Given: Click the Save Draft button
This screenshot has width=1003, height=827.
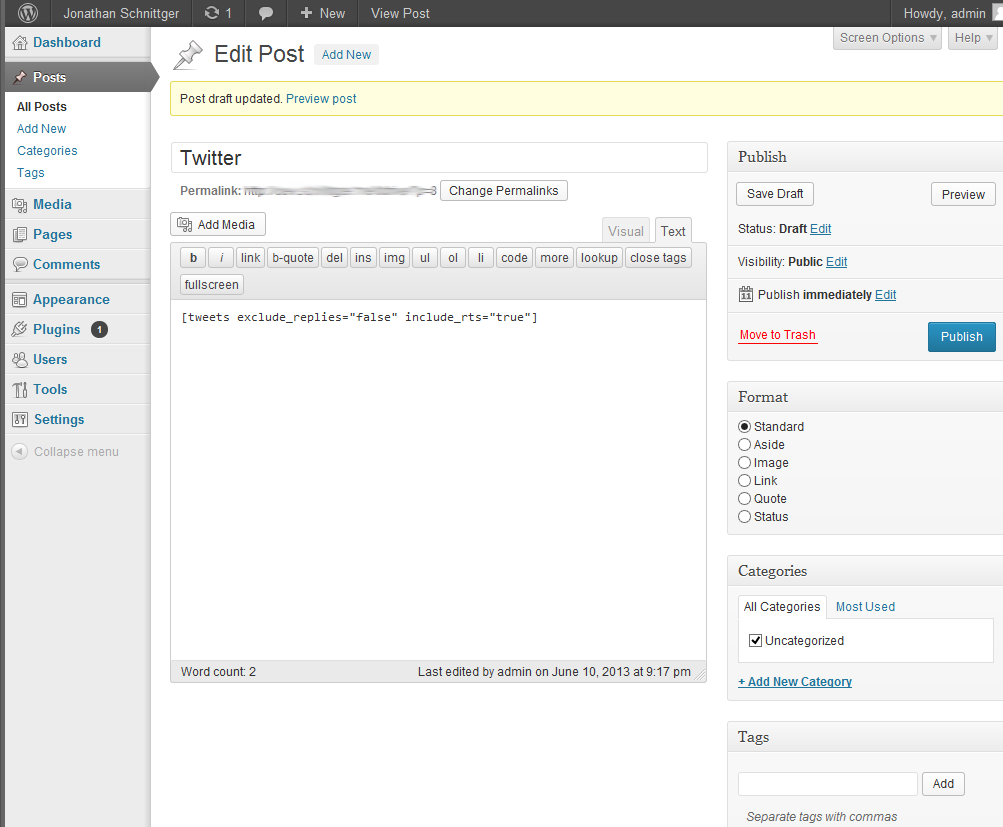Looking at the screenshot, I should (x=775, y=194).
